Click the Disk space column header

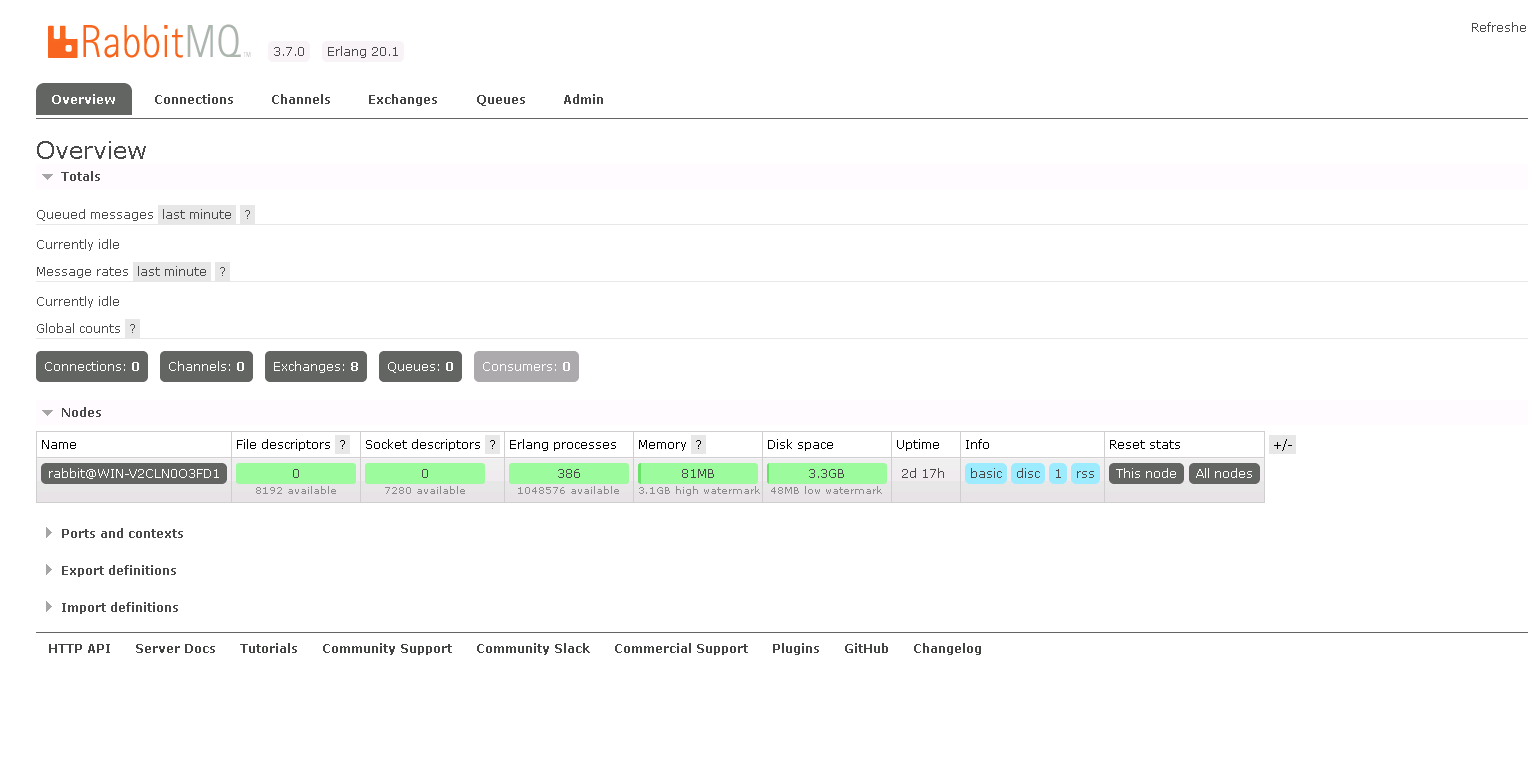(800, 445)
